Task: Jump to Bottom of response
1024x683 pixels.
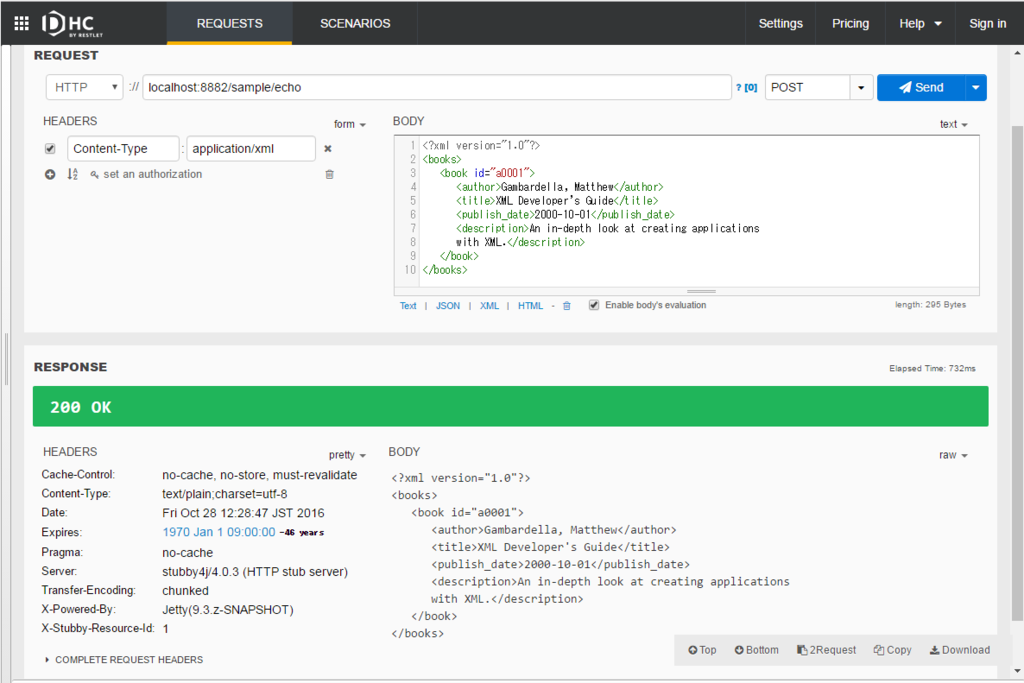Action: point(756,650)
